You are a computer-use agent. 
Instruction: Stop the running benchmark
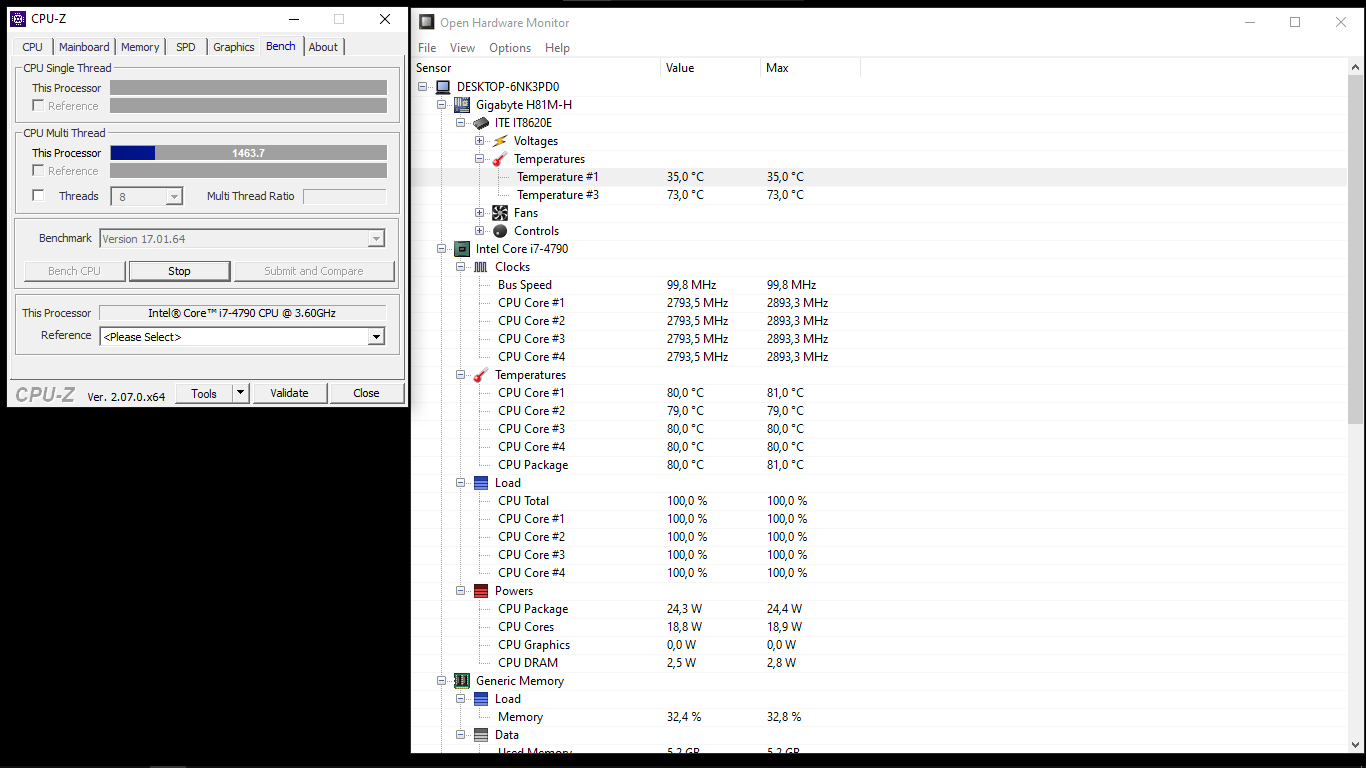[179, 271]
